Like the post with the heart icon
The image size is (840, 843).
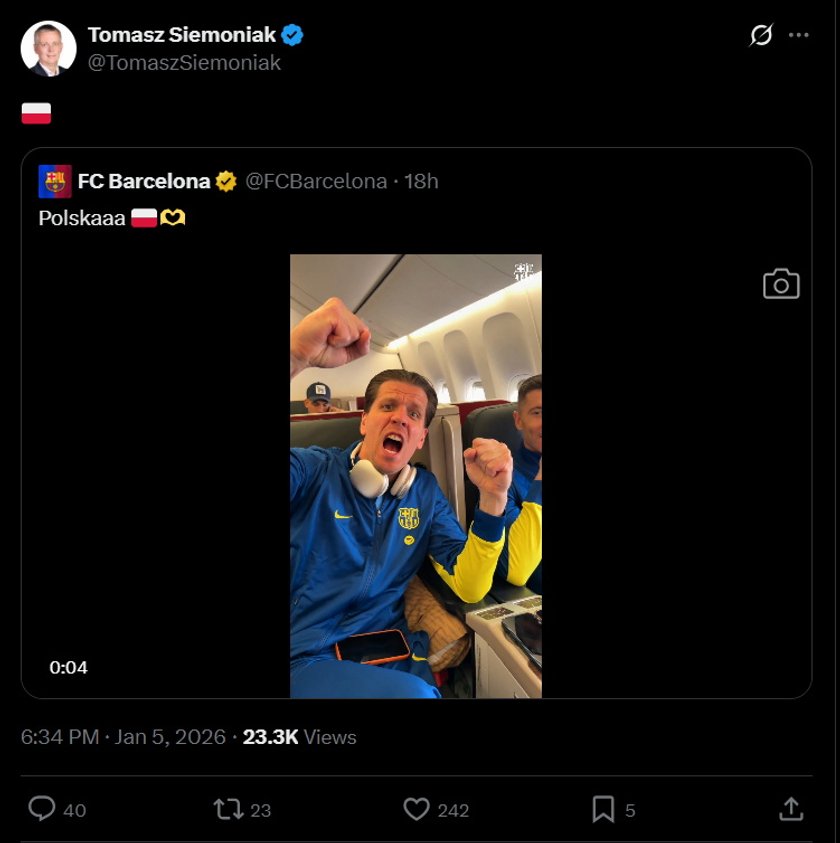(x=416, y=809)
